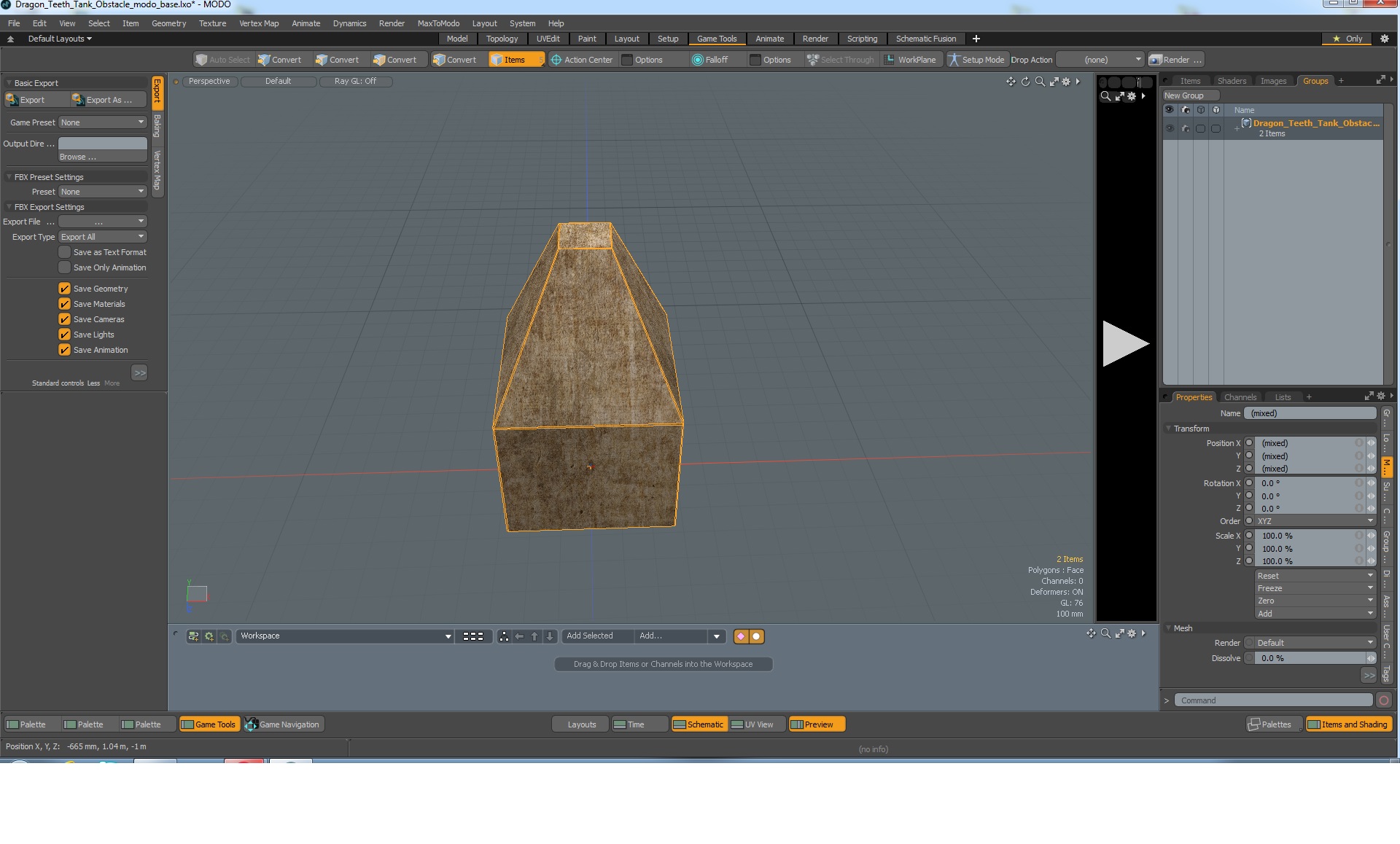Screen dimensions: 1400x844
Task: Open the Vertex Map menu
Action: [259, 23]
